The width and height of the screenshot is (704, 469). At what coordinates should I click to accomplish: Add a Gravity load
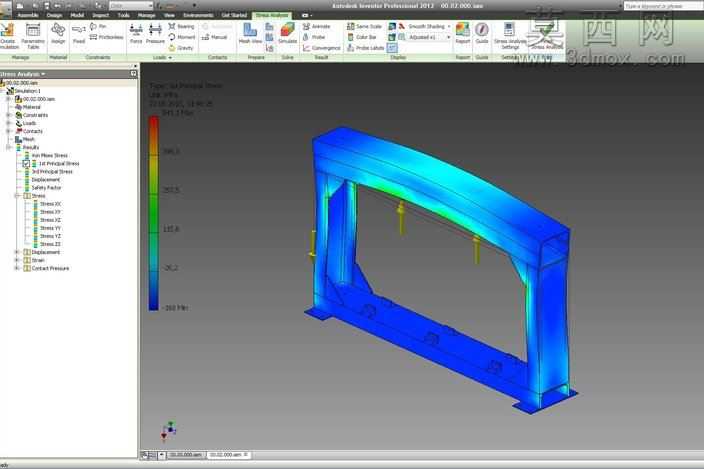(180, 48)
